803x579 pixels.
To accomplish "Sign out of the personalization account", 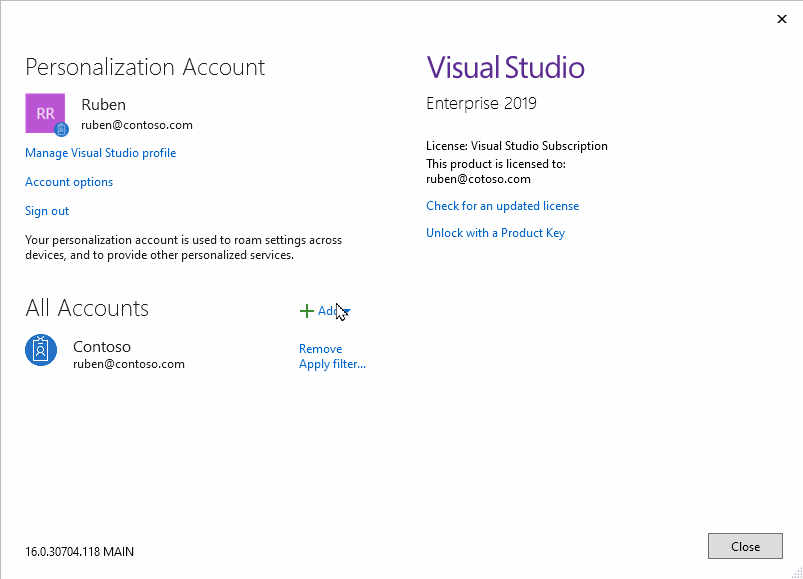I will 46,211.
